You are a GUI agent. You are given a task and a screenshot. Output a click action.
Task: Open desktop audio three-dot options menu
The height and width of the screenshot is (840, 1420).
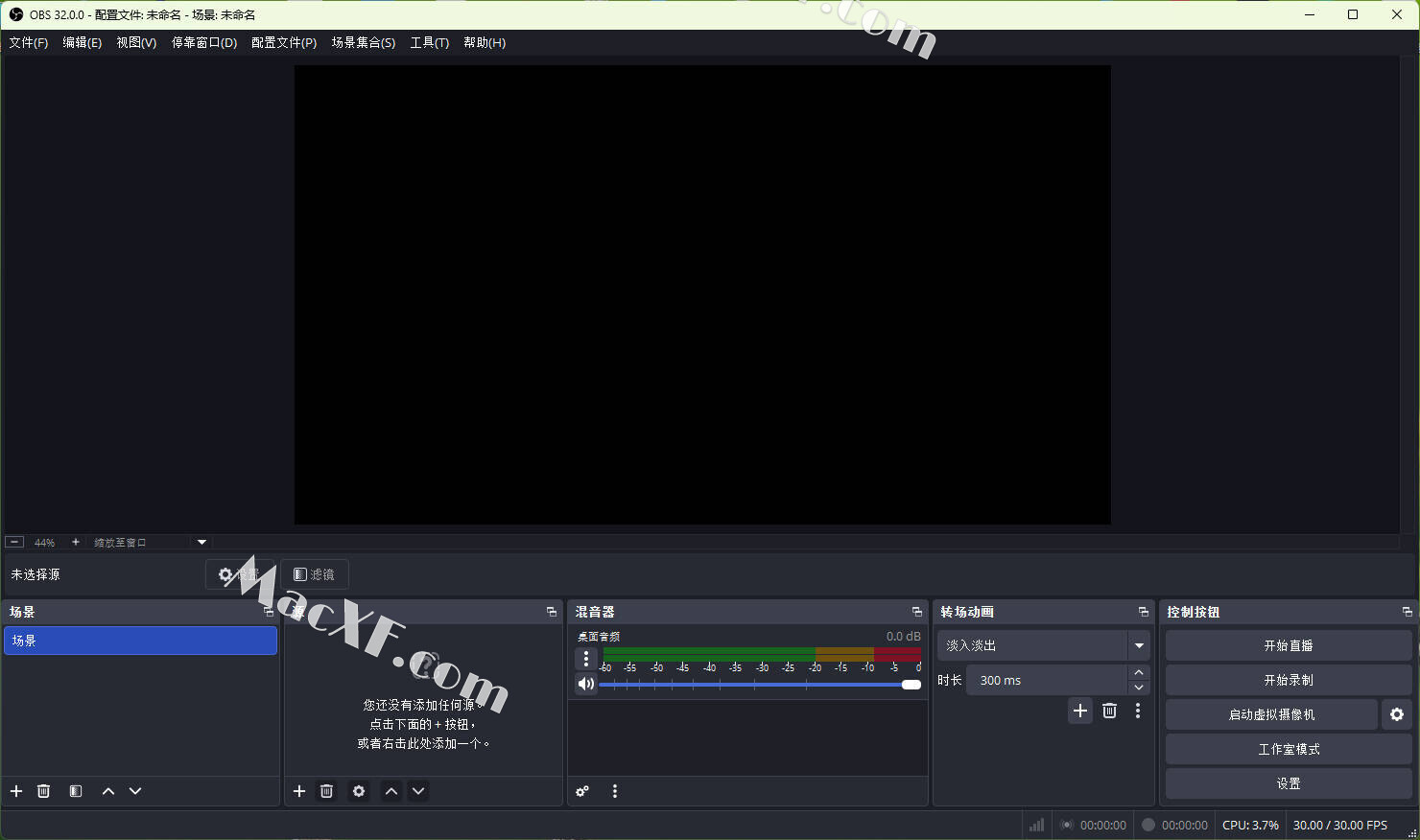tap(586, 659)
